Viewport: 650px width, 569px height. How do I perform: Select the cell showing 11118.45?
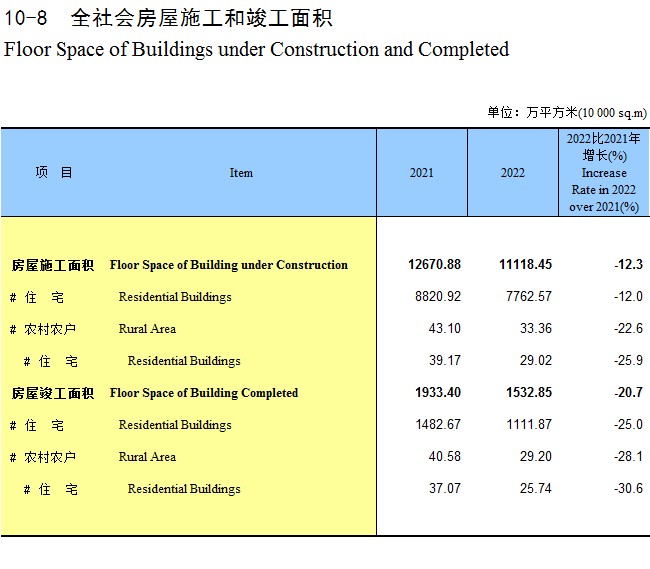(525, 264)
